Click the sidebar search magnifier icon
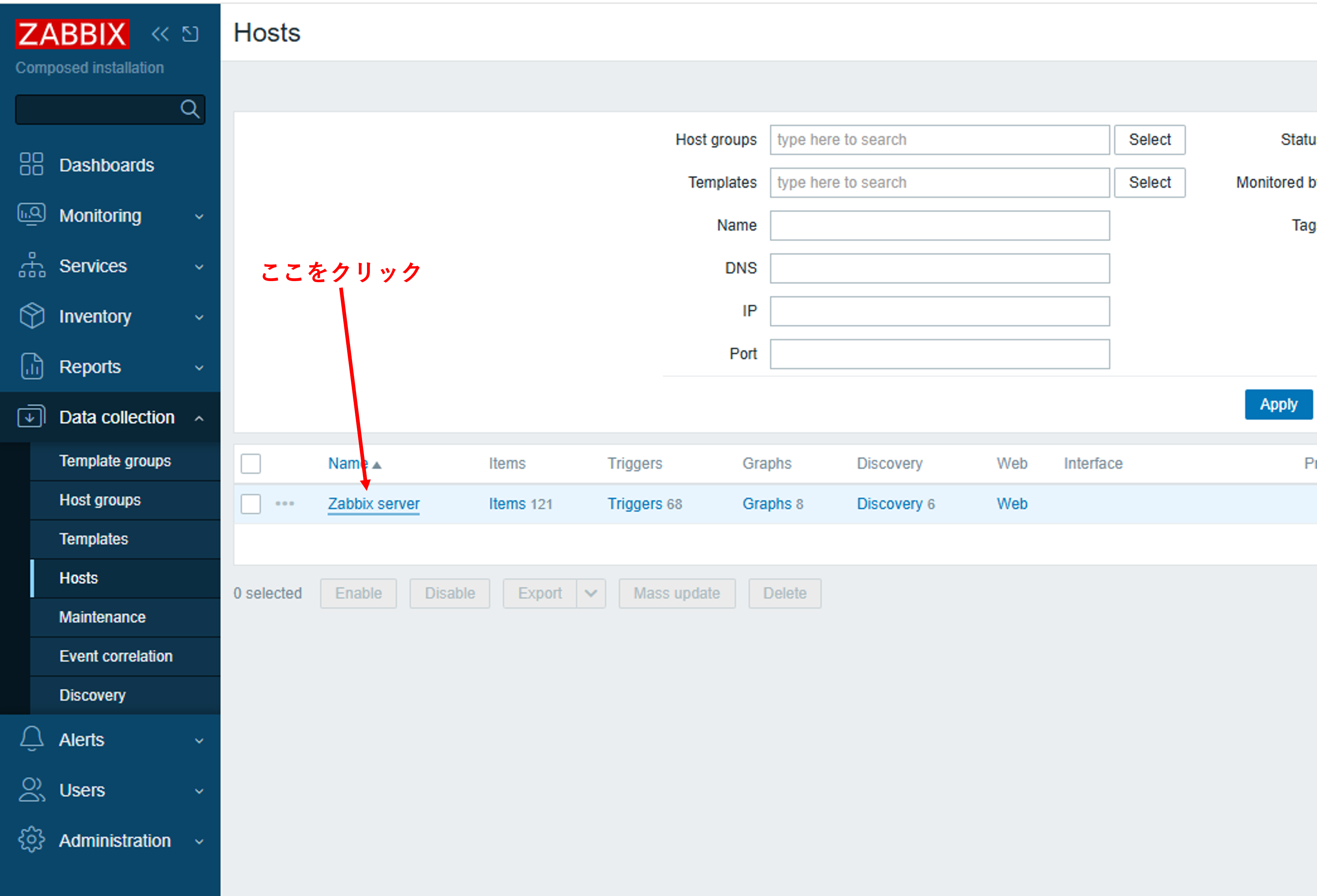The image size is (1317, 896). point(190,109)
